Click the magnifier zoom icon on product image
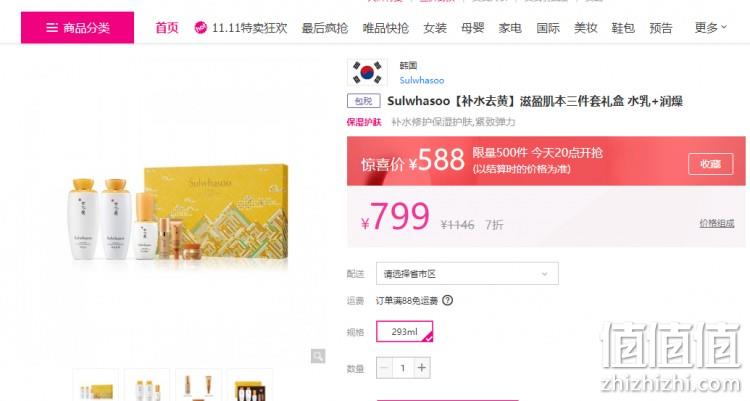Viewport: 750px width, 401px height. [x=318, y=356]
